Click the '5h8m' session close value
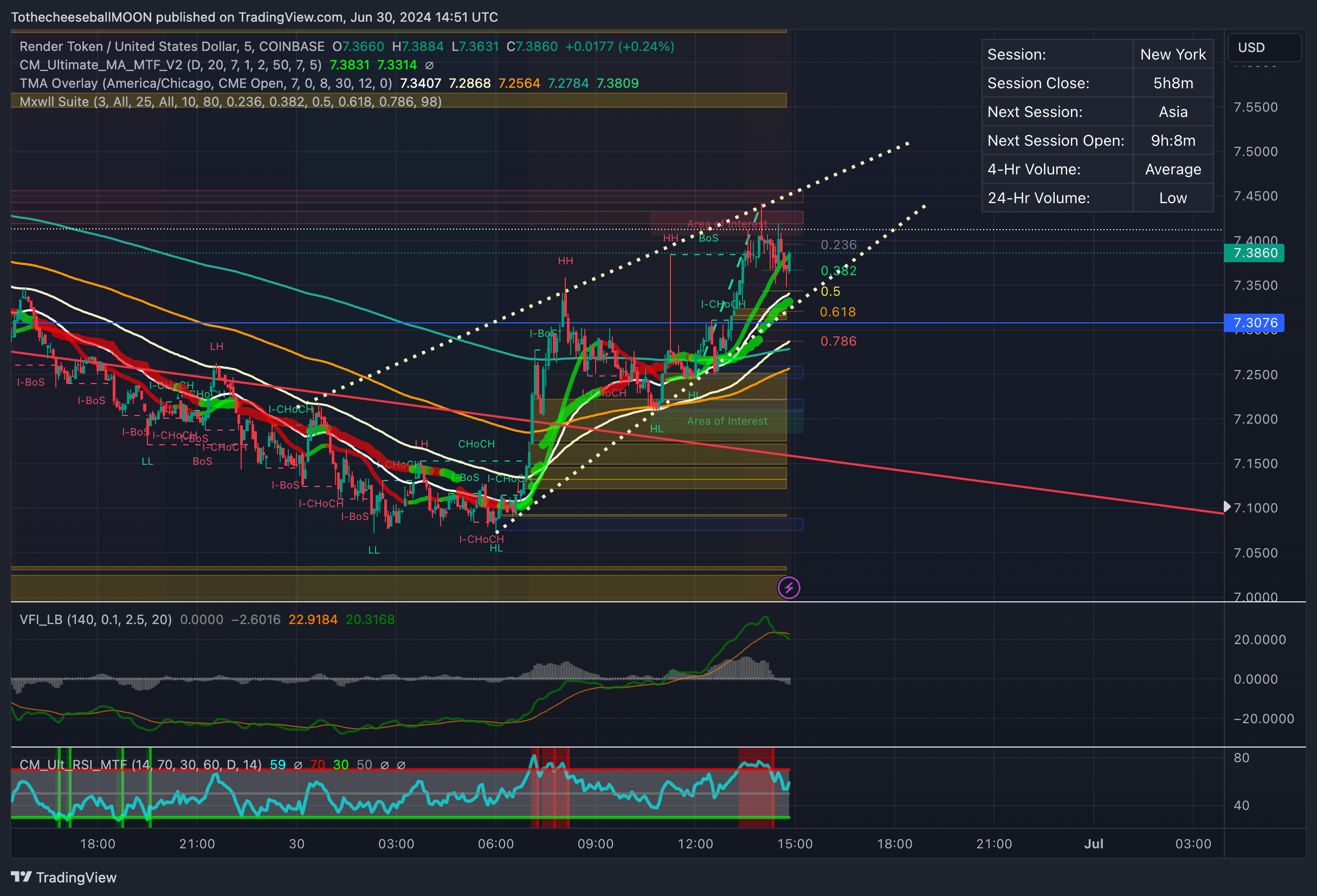Screen dimensions: 1317x896 coord(1173,83)
